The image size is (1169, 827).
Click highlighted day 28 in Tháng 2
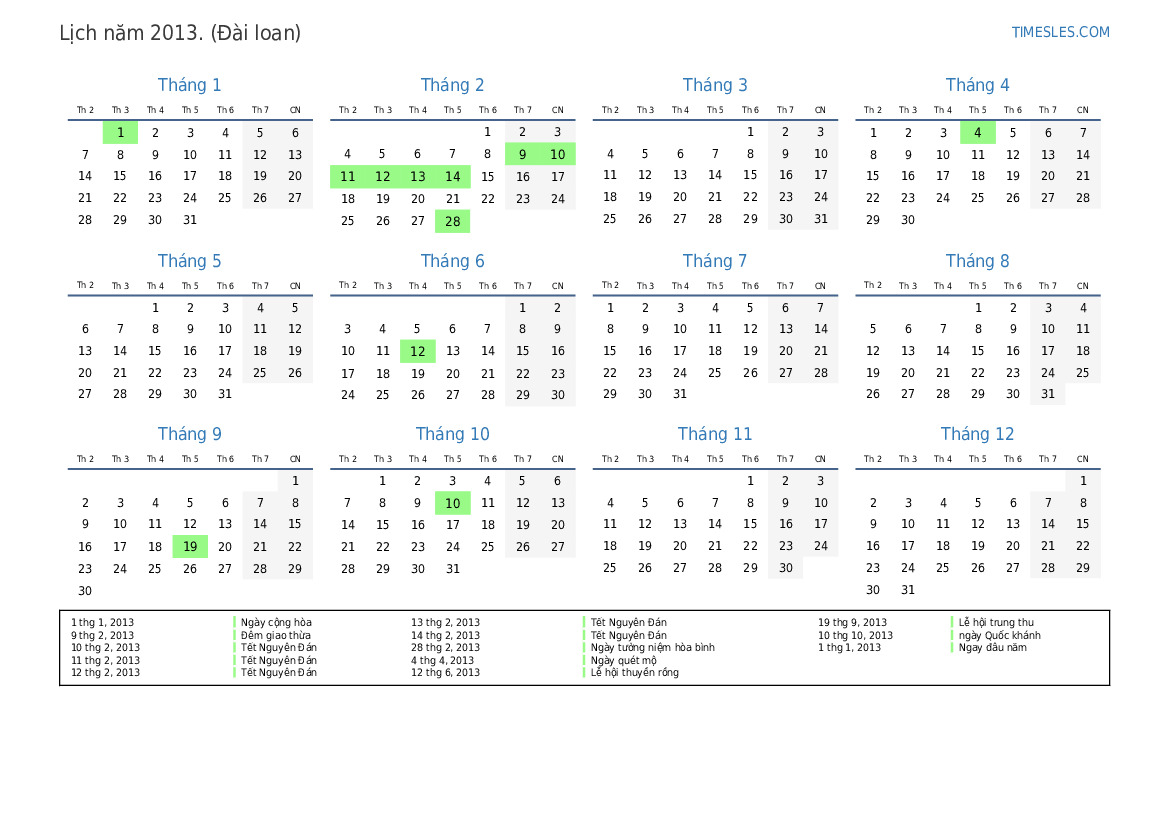453,221
